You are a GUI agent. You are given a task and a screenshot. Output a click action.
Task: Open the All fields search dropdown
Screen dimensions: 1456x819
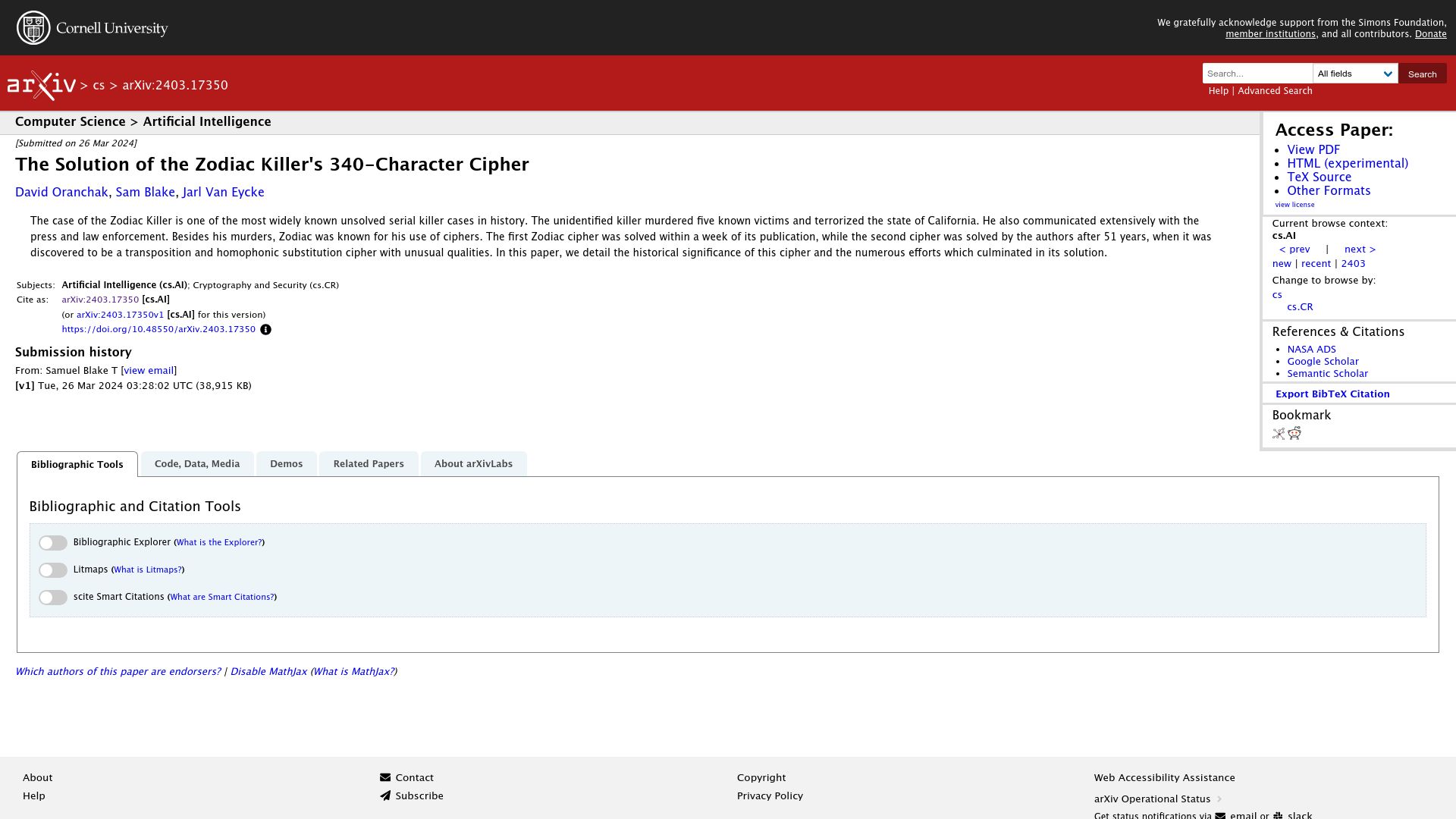click(x=1355, y=74)
